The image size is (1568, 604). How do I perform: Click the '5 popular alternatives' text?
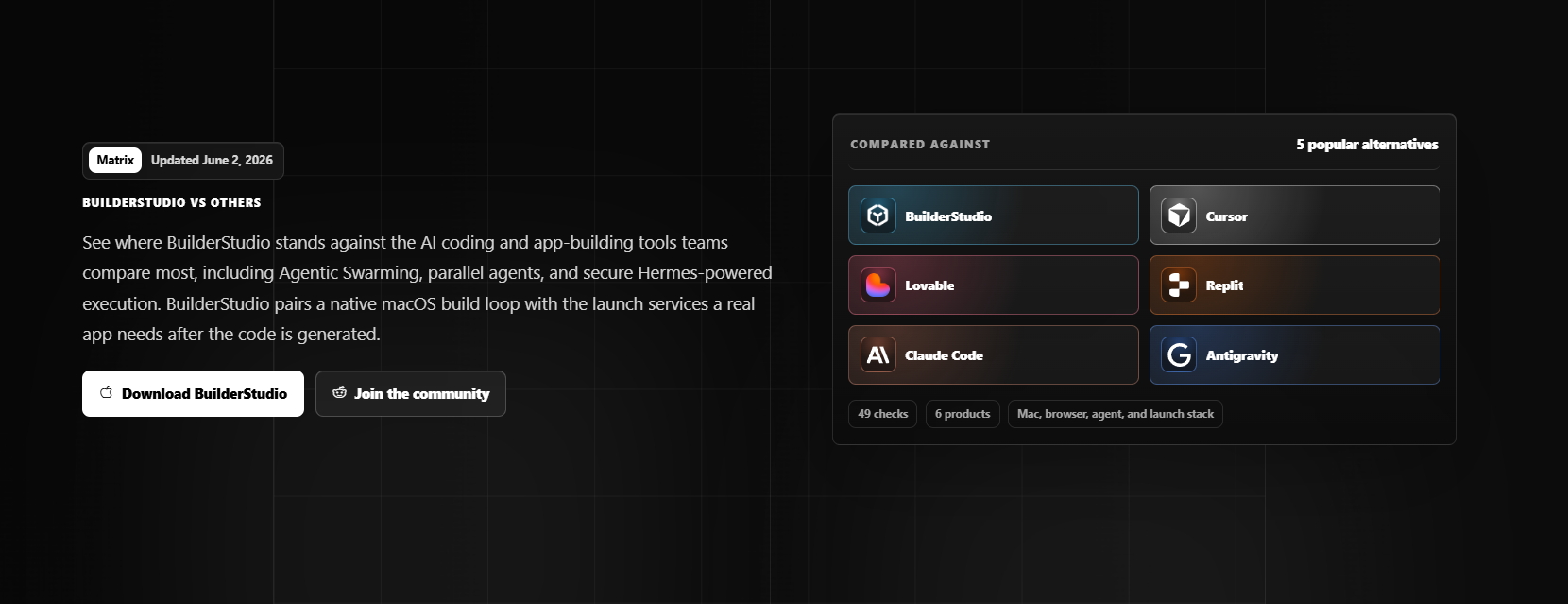1367,145
